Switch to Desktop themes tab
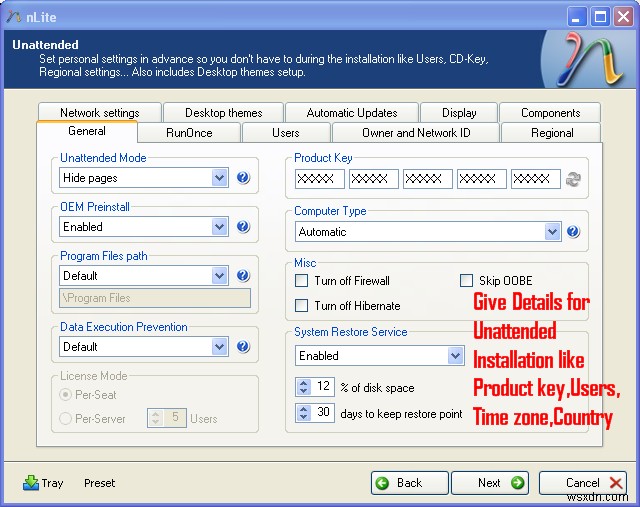The height and width of the screenshot is (507, 640). point(223,112)
